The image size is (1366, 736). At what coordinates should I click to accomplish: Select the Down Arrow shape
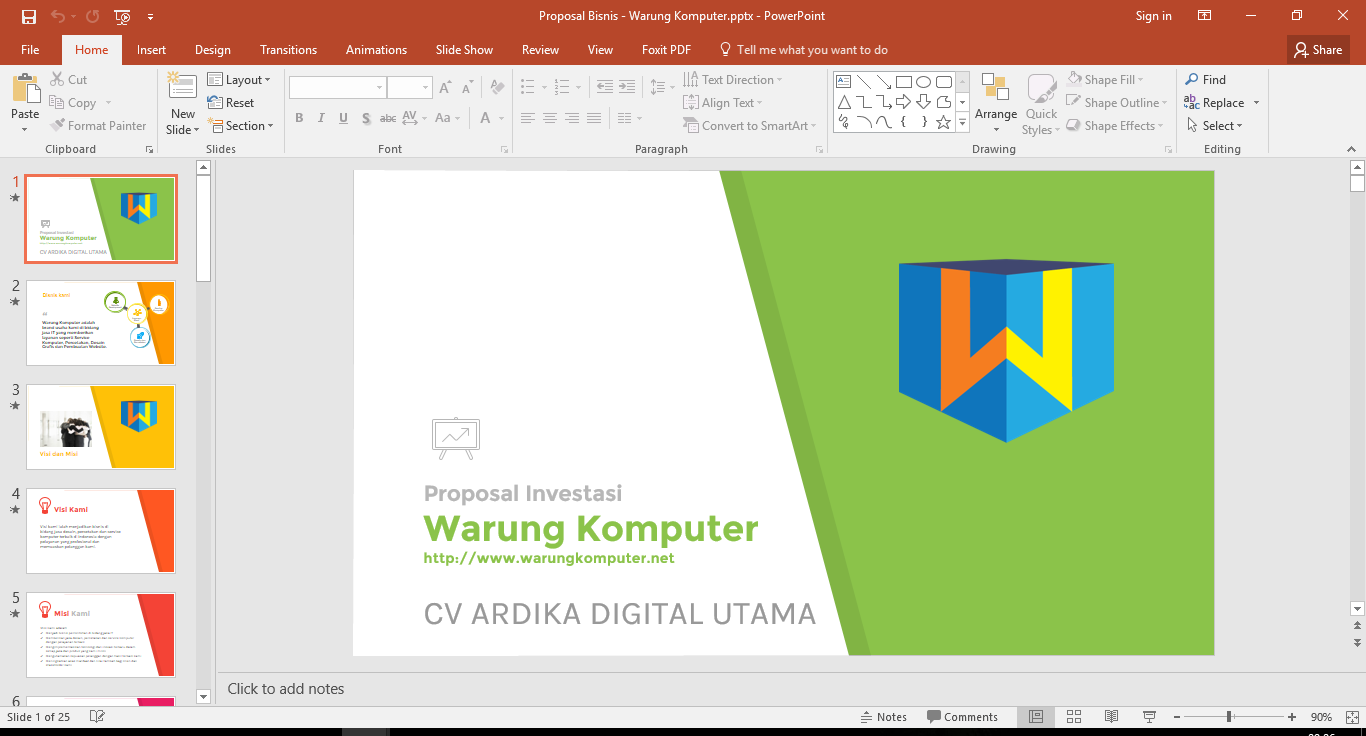(x=924, y=102)
